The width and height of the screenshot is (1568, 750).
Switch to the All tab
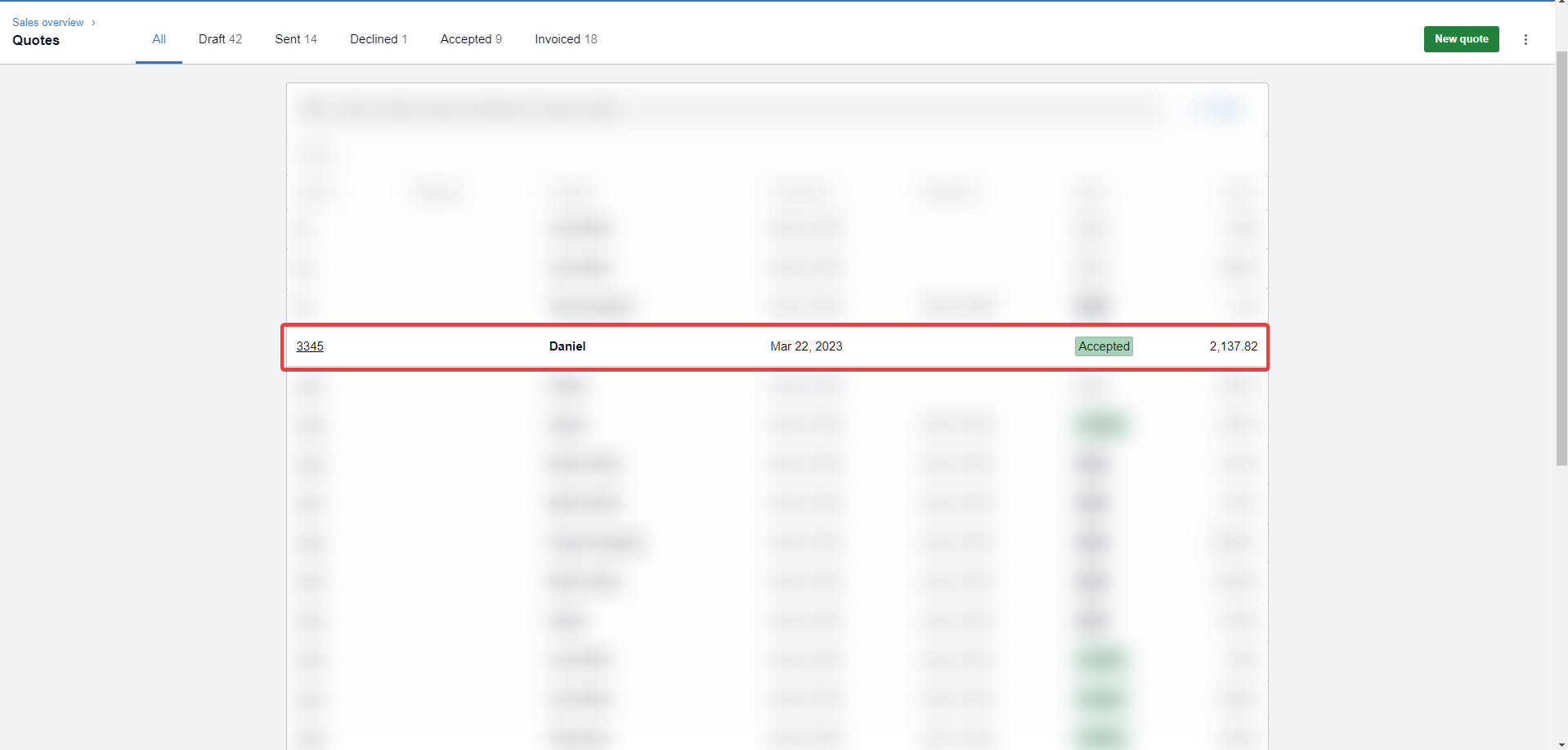(159, 39)
